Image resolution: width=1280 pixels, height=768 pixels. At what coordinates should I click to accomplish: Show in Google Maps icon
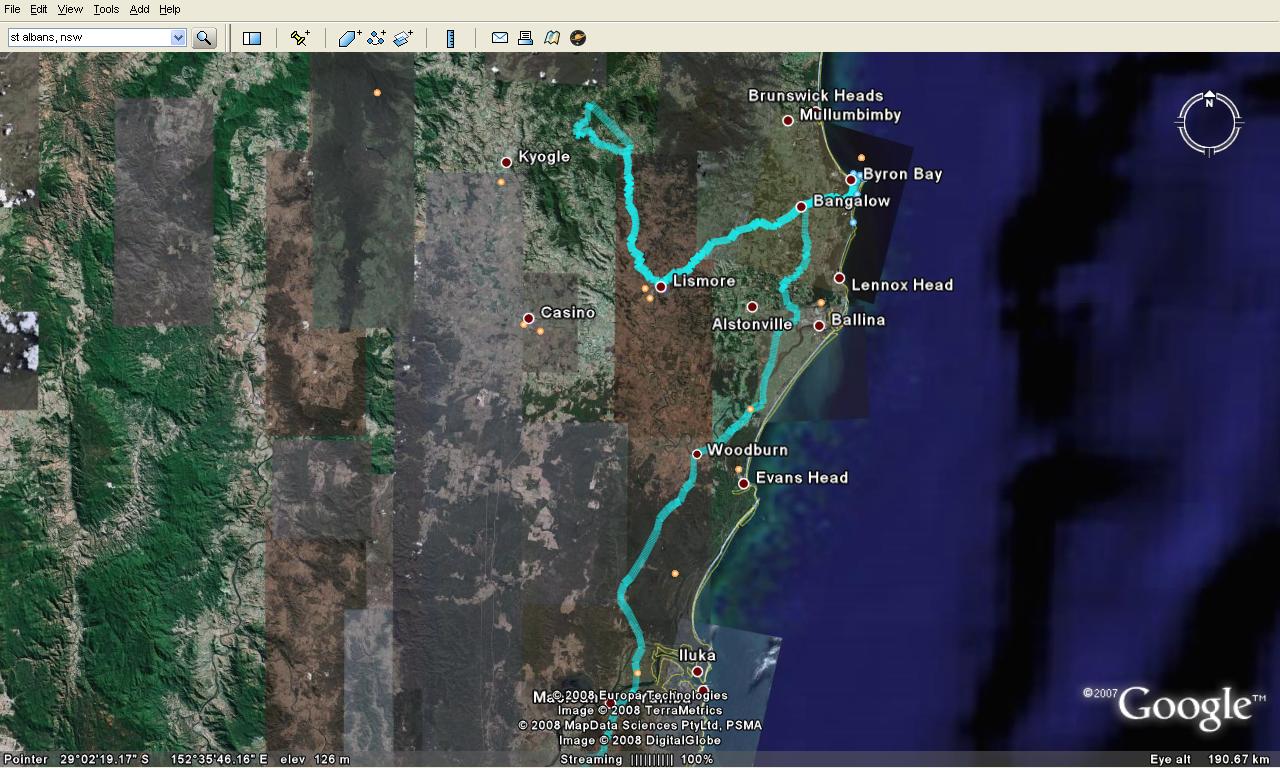point(552,38)
